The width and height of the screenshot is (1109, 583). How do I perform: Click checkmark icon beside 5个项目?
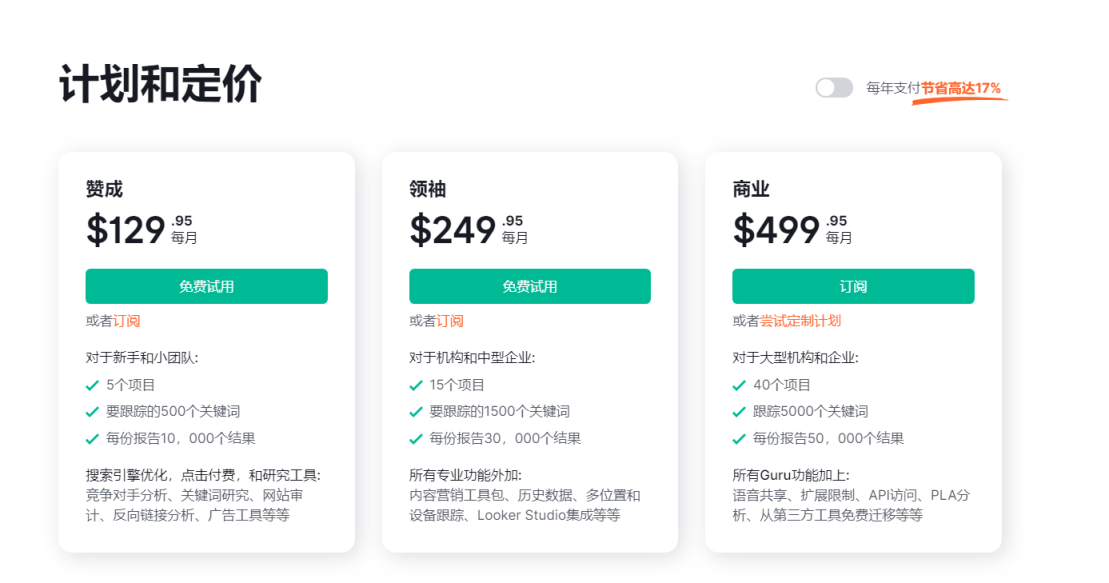93,385
